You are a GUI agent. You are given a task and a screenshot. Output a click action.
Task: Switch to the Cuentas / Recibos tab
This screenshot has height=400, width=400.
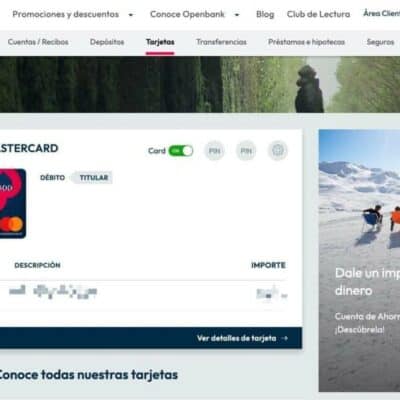(38, 42)
